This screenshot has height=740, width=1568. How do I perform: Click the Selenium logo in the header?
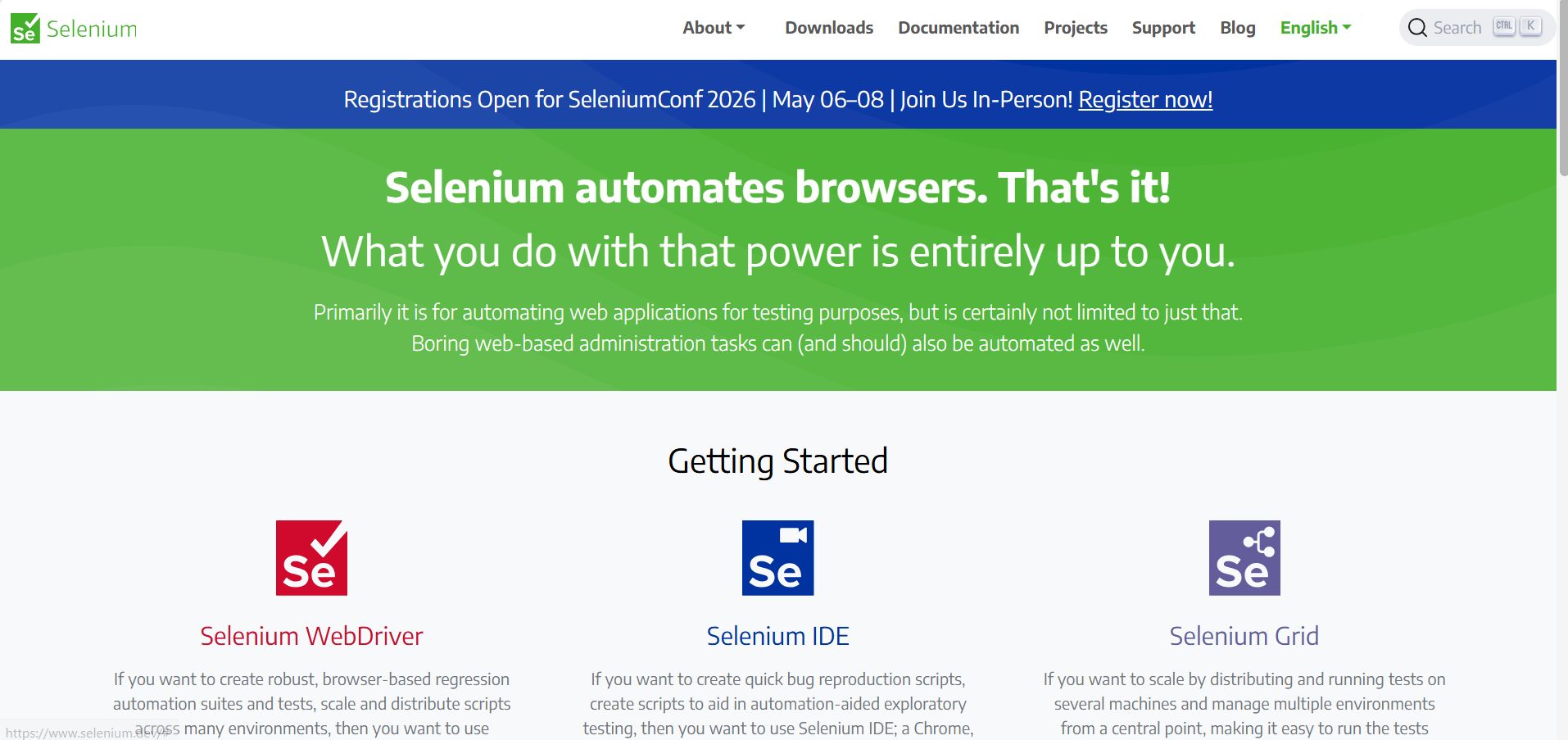(x=72, y=27)
